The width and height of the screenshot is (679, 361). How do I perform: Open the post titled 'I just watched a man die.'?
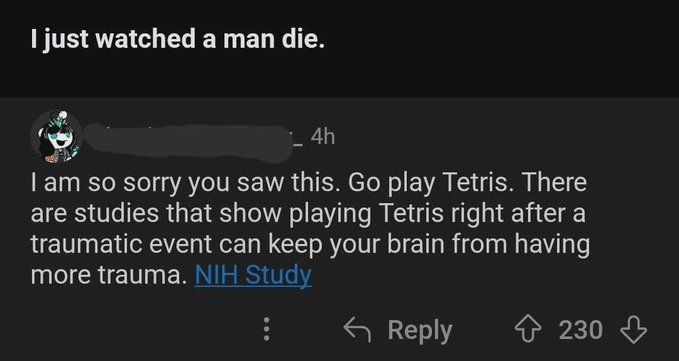tap(178, 40)
